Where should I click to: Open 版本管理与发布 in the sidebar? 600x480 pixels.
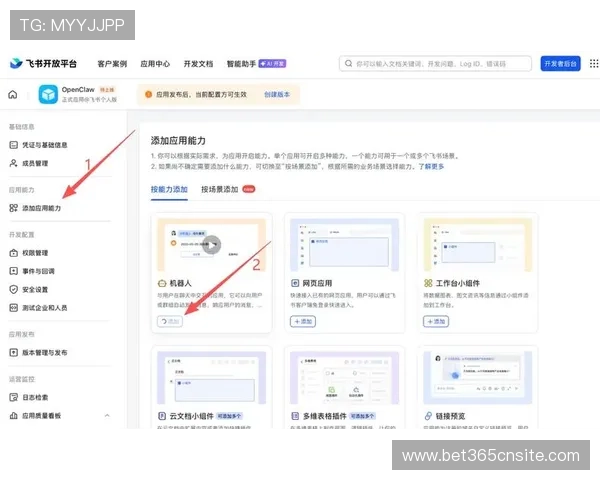[44, 352]
